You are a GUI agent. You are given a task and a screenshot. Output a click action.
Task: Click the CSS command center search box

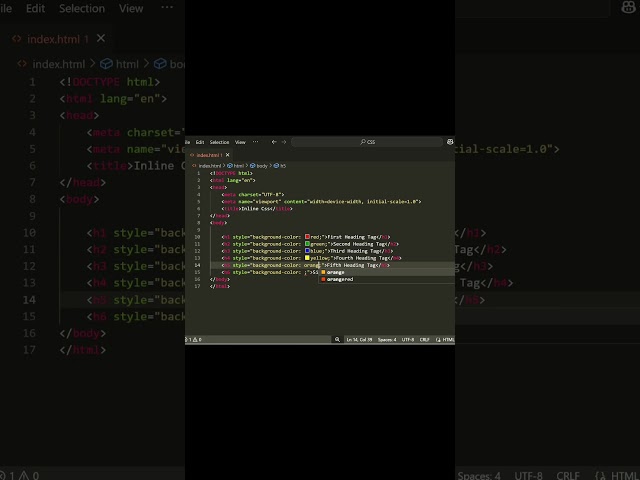(x=367, y=142)
